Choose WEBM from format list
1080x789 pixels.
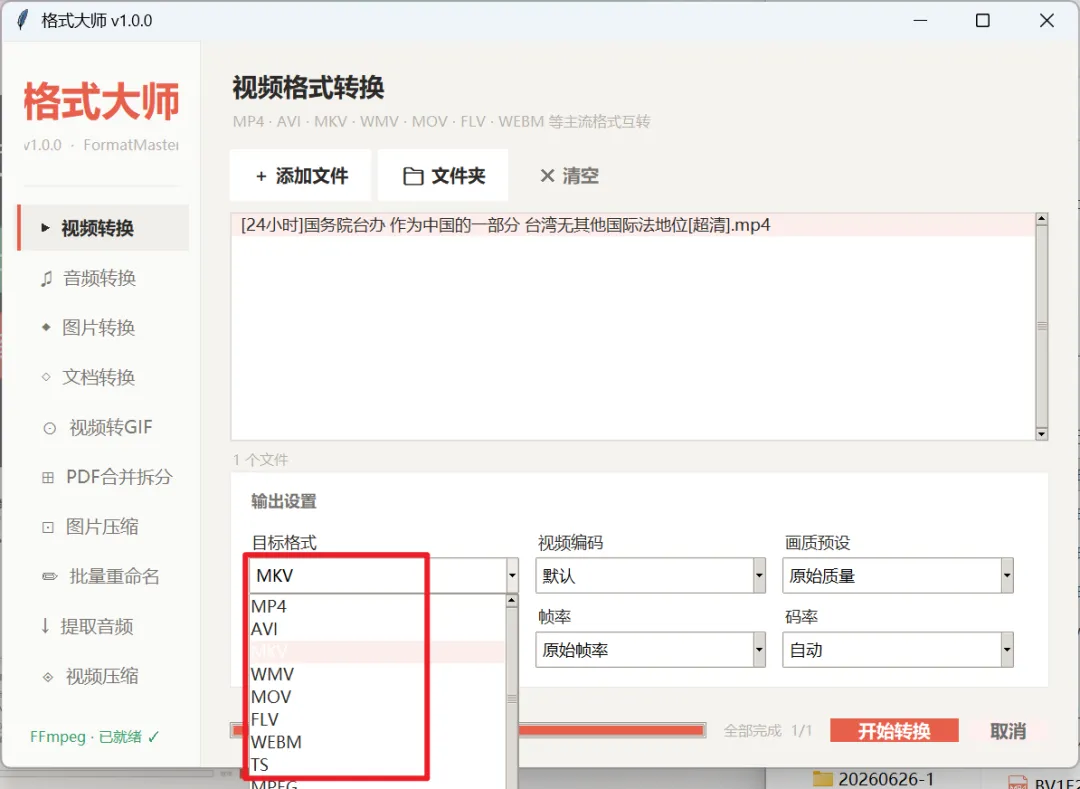[377, 742]
